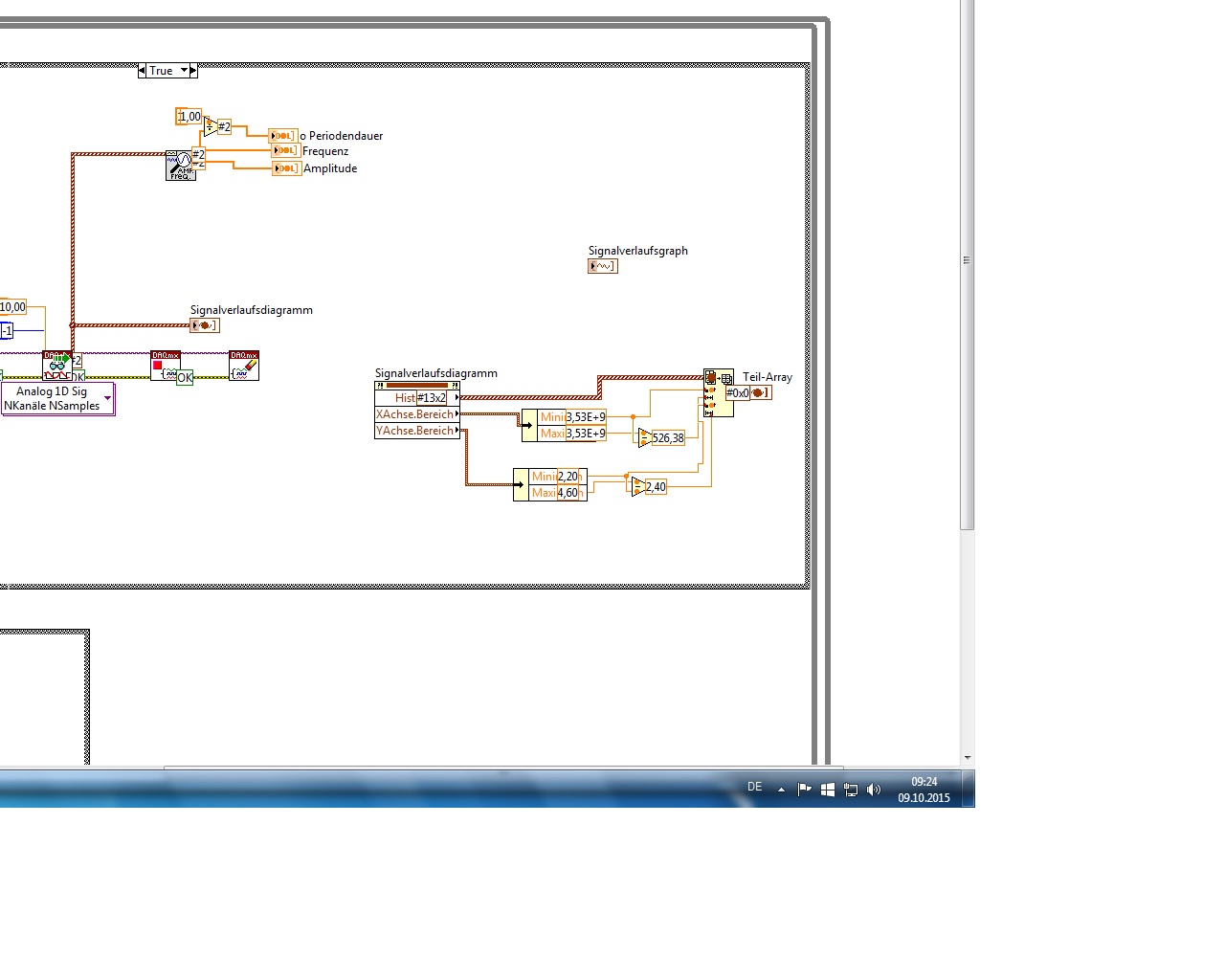Image resolution: width=1225 pixels, height=980 pixels.
Task: Click the Teil-Array subset function node
Action: click(718, 392)
